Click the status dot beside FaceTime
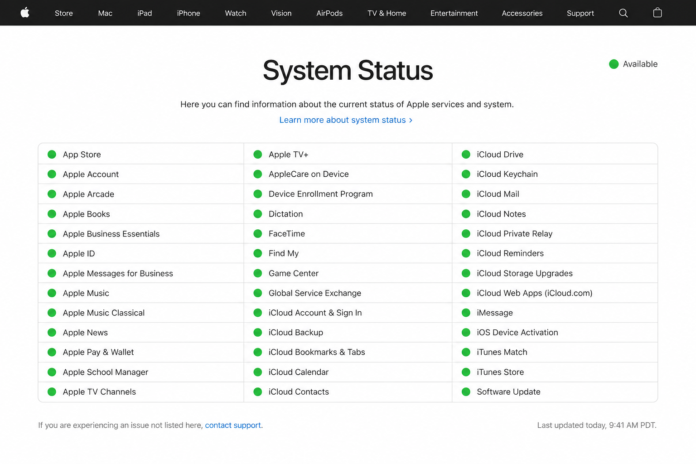The width and height of the screenshot is (696, 464). tap(257, 234)
